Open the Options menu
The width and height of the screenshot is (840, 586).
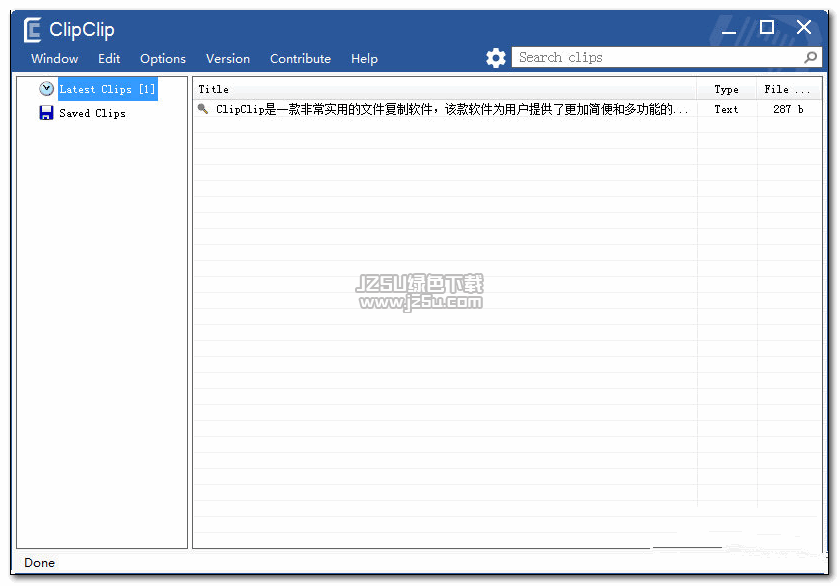coord(163,58)
